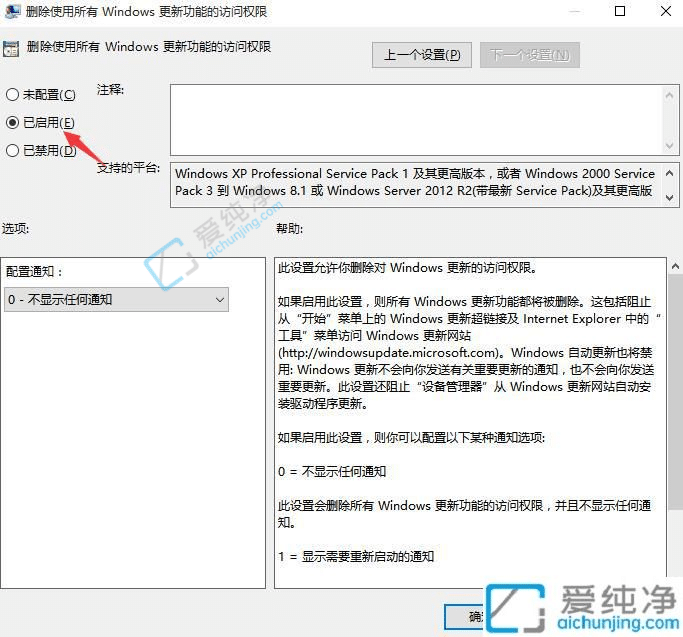Open the 配置通知 dropdown list

click(x=116, y=299)
